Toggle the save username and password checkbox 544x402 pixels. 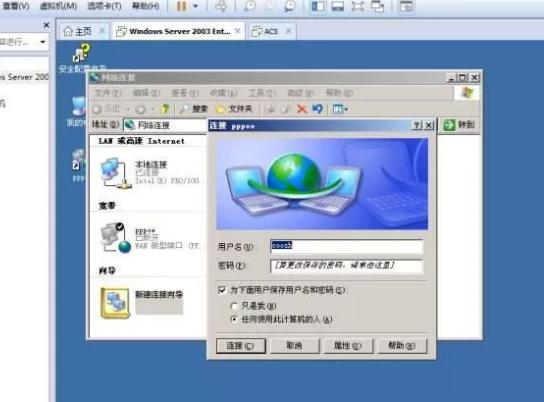(x=222, y=290)
